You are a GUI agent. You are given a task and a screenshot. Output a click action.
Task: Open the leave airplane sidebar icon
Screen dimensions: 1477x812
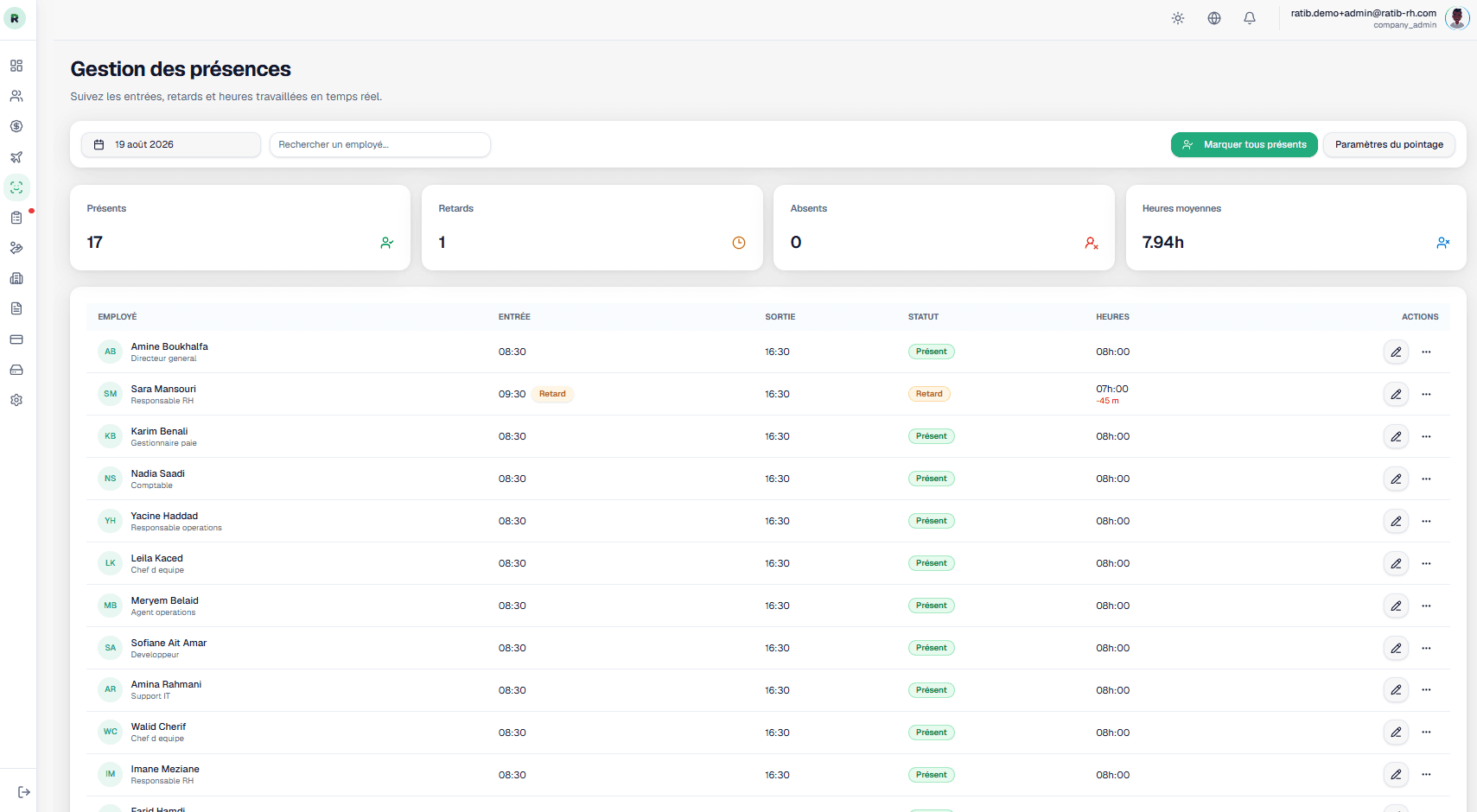[16, 157]
